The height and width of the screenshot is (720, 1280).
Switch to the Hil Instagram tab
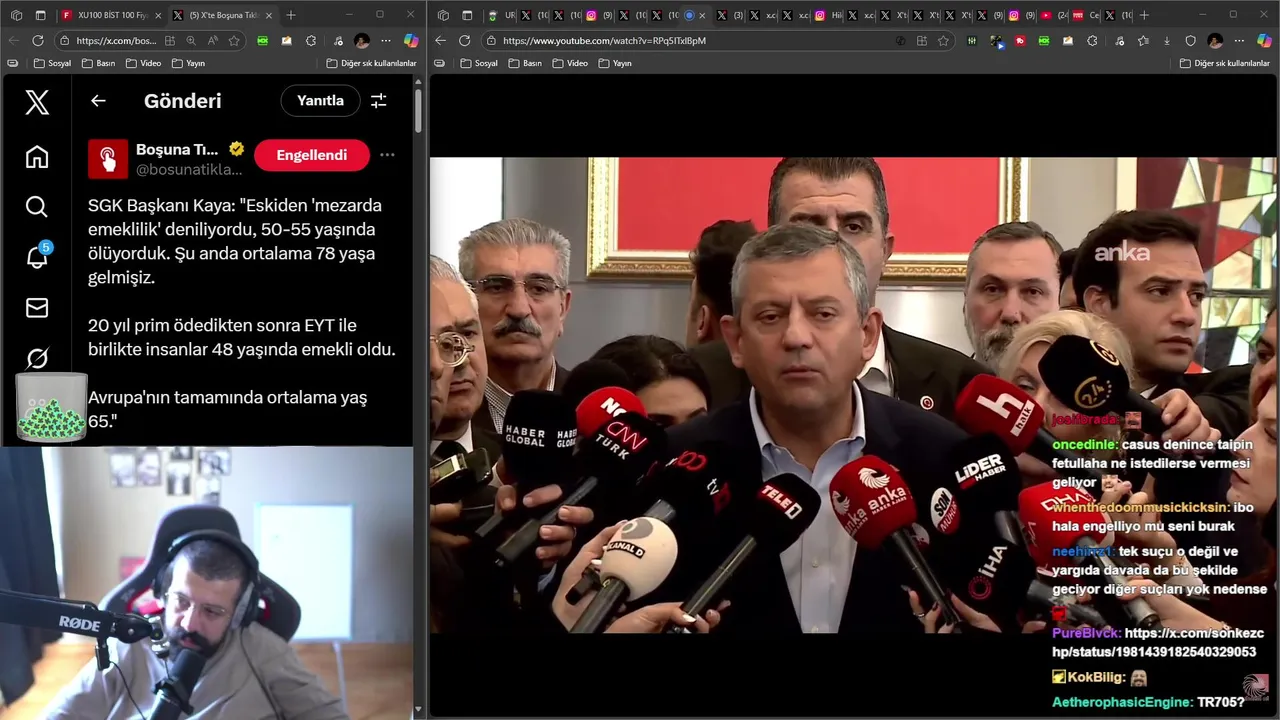click(829, 15)
